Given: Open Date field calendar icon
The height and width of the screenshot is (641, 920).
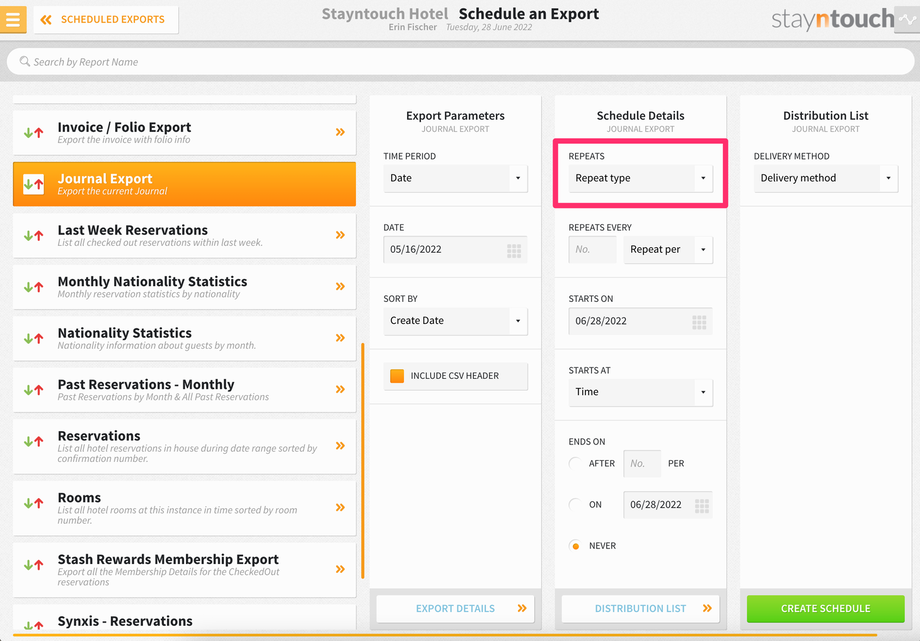Looking at the screenshot, I should point(514,251).
